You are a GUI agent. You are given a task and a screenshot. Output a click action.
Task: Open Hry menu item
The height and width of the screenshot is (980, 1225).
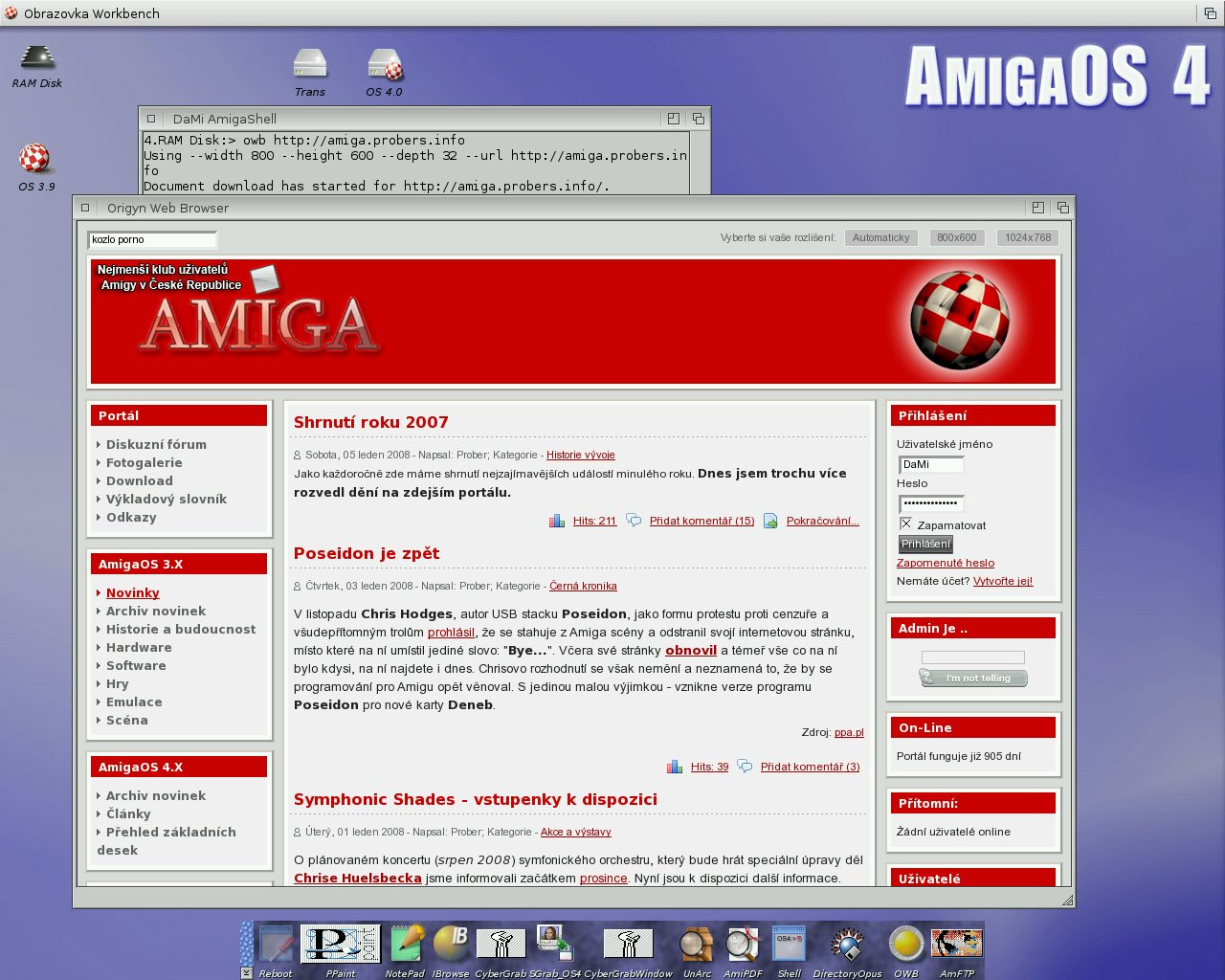tap(117, 683)
